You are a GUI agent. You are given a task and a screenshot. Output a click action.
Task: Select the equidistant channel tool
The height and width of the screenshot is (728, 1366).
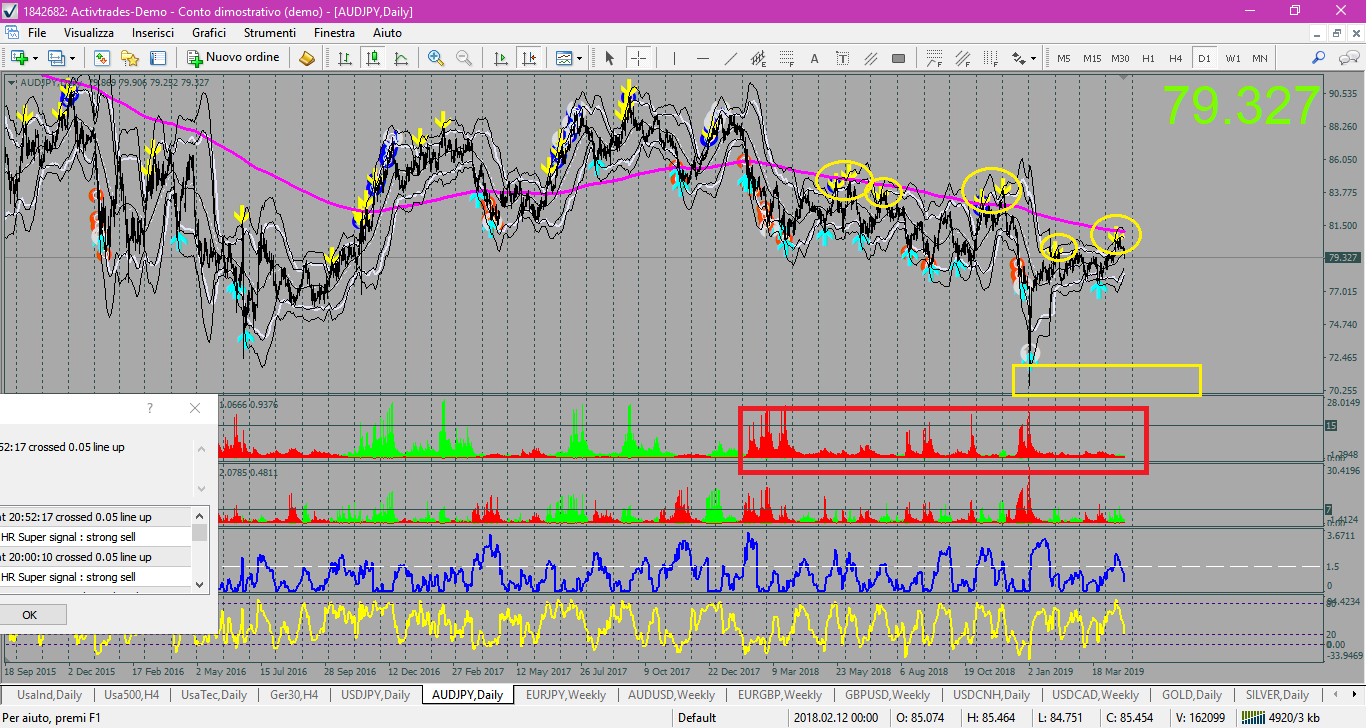(x=759, y=58)
